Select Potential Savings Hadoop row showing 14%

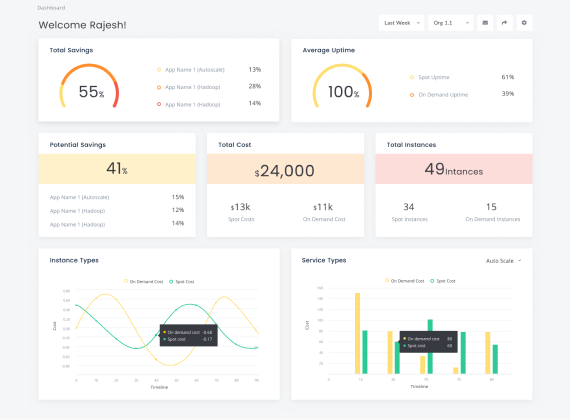click(117, 224)
